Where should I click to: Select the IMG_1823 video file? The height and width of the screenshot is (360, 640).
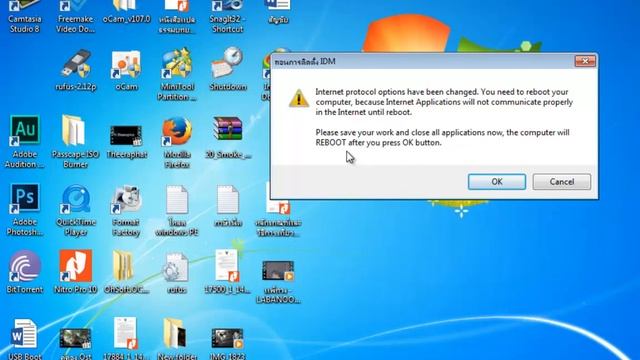point(227,343)
